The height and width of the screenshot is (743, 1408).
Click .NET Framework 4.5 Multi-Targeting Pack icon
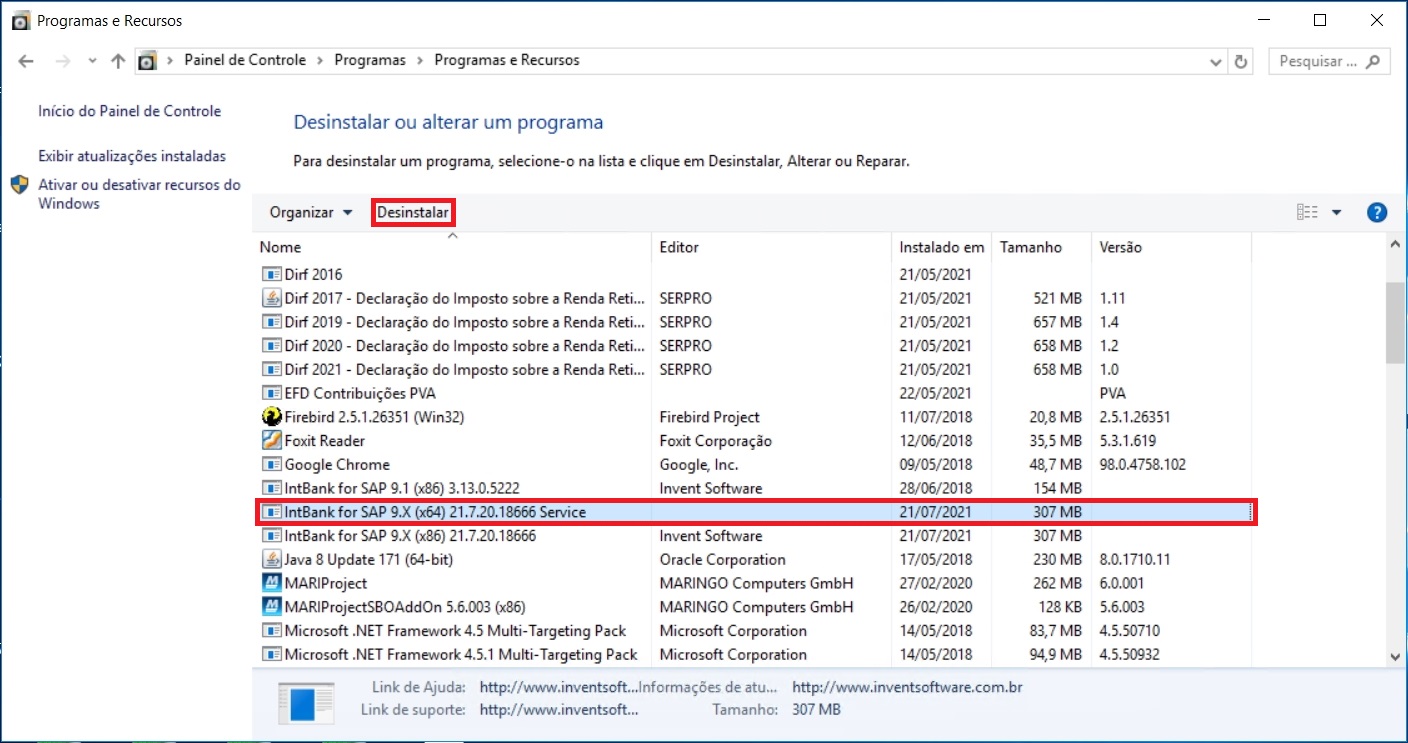pyautogui.click(x=271, y=631)
